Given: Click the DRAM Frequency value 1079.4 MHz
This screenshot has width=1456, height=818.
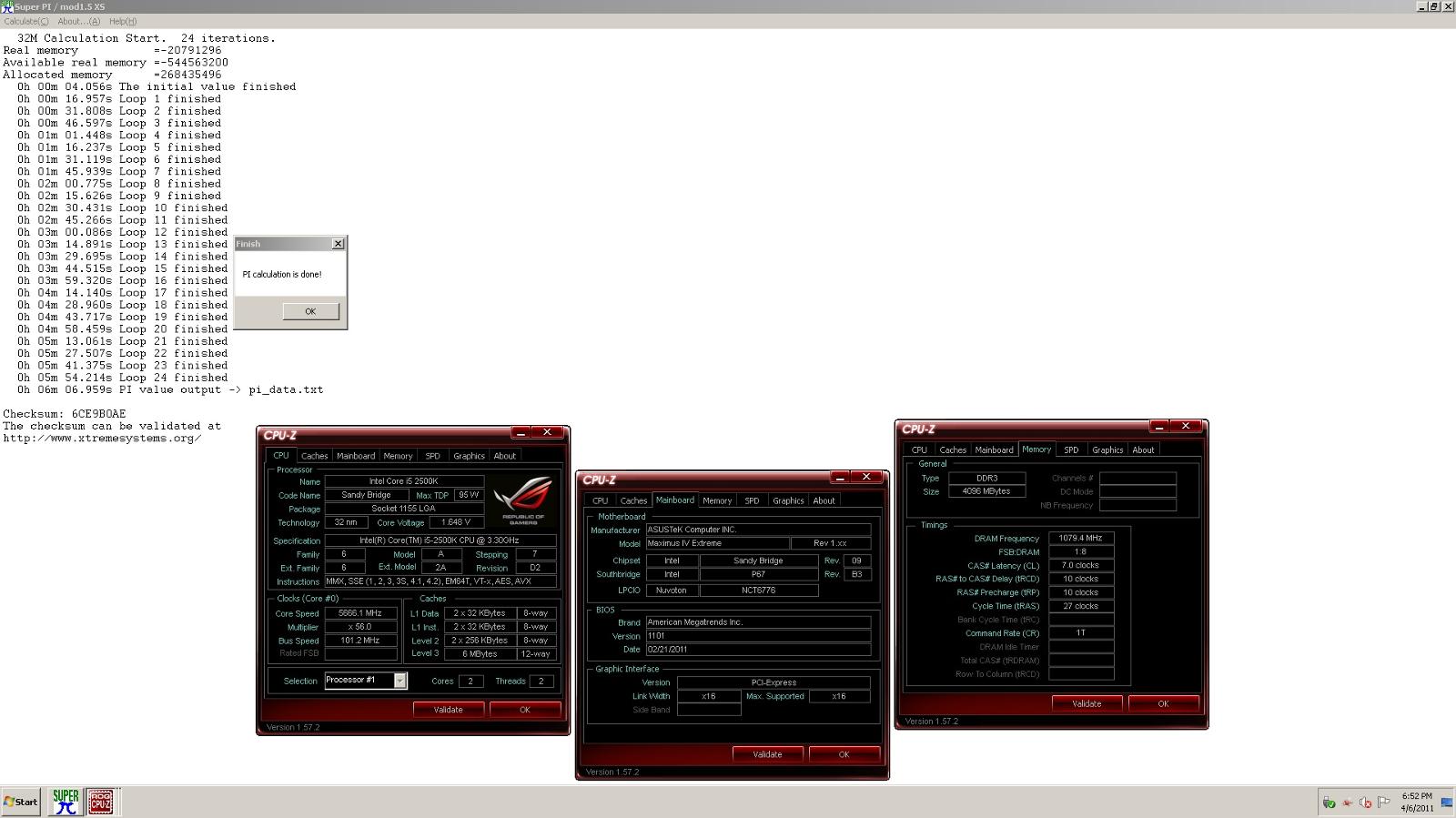Looking at the screenshot, I should pos(1081,538).
